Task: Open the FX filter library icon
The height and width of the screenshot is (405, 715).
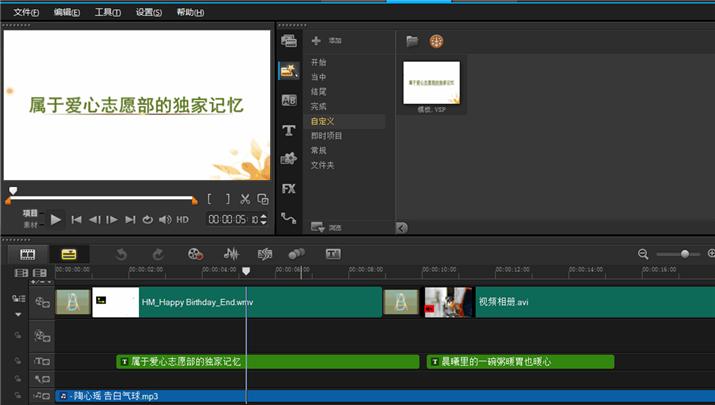Action: click(289, 189)
